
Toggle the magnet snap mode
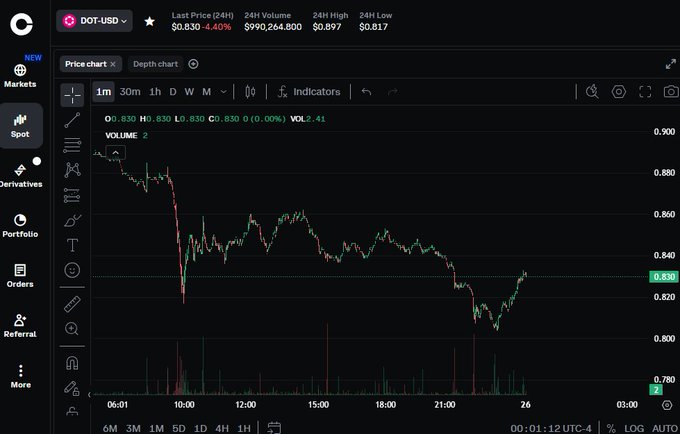72,362
